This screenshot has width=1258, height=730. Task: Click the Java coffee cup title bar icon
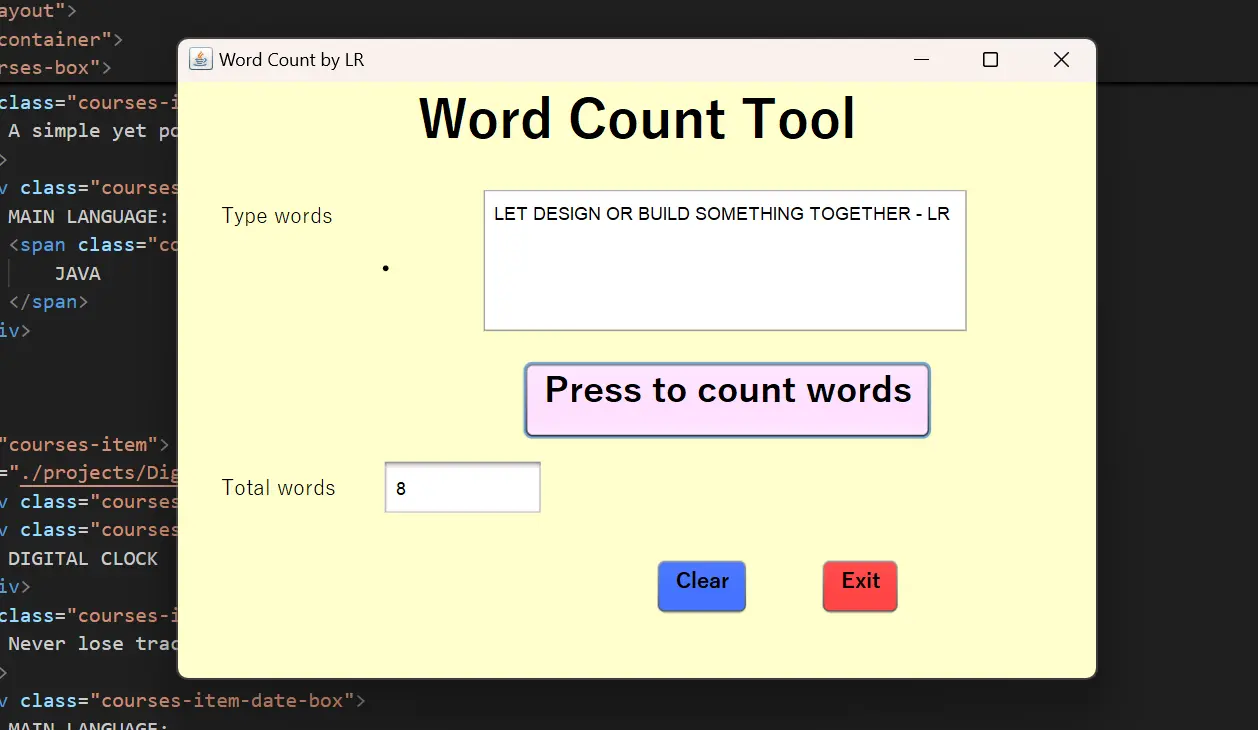coord(200,59)
